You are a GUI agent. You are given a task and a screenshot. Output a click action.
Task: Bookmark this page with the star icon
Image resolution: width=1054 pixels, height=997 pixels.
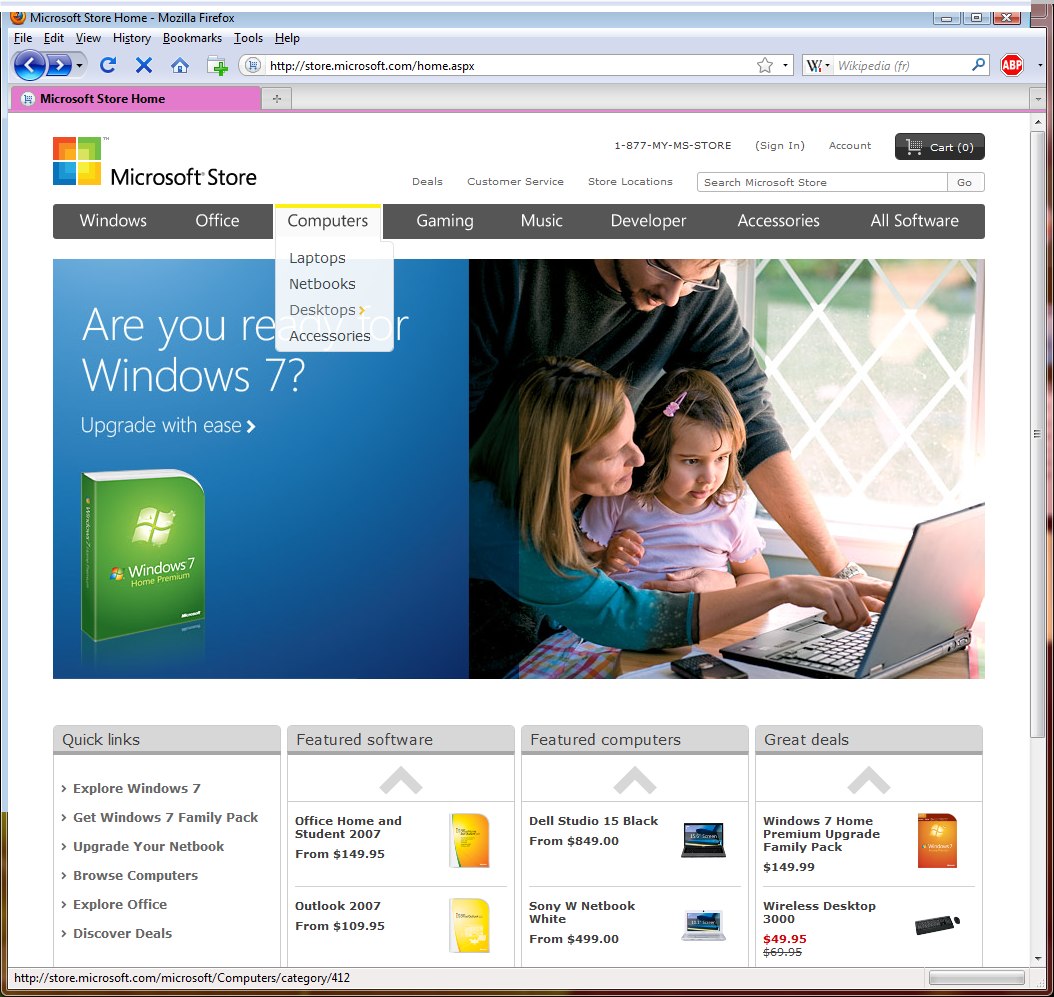[765, 65]
